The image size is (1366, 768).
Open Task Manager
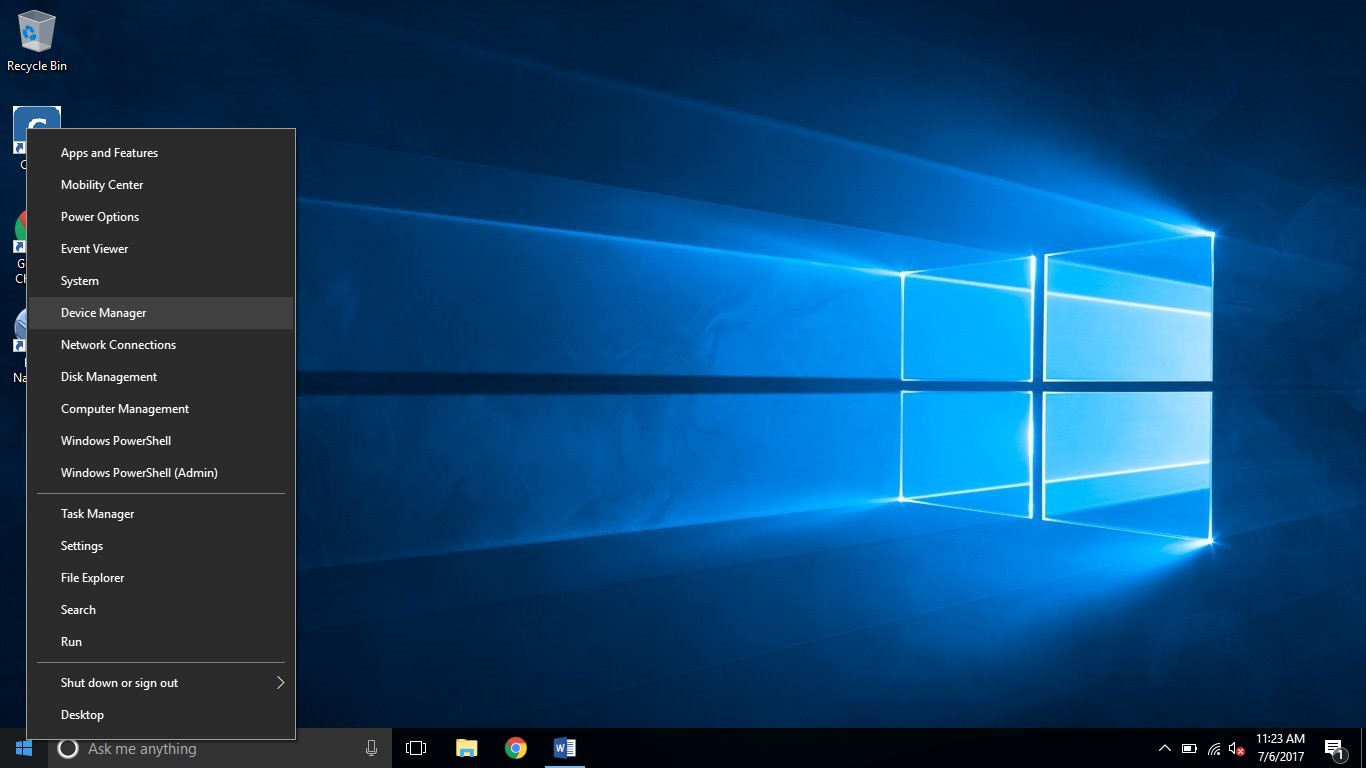(x=161, y=514)
